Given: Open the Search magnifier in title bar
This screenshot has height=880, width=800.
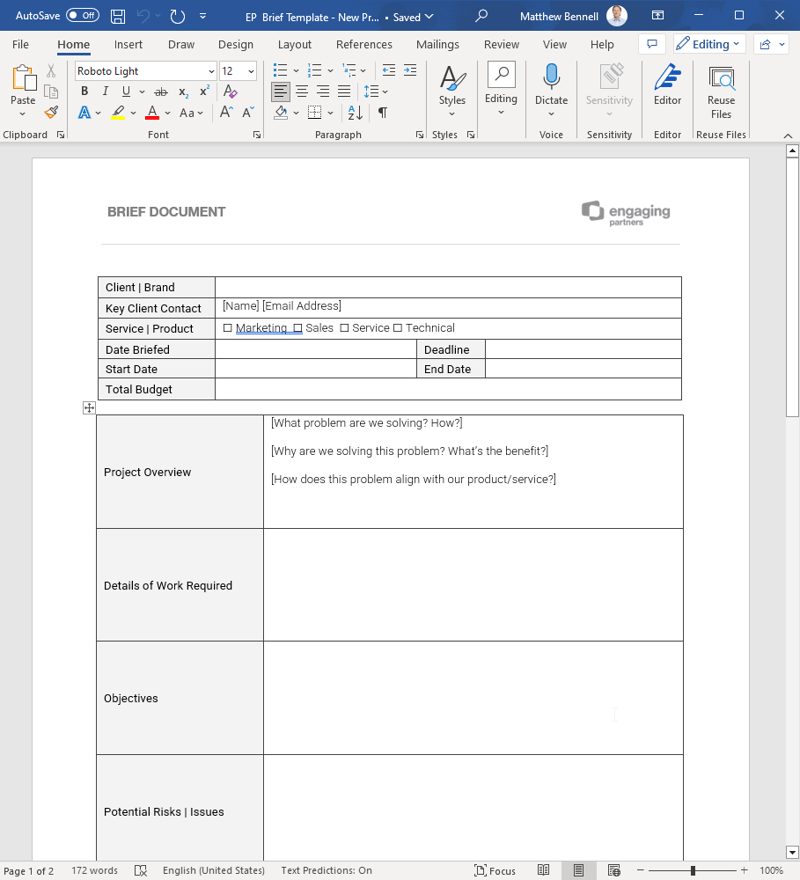Looking at the screenshot, I should 481,16.
